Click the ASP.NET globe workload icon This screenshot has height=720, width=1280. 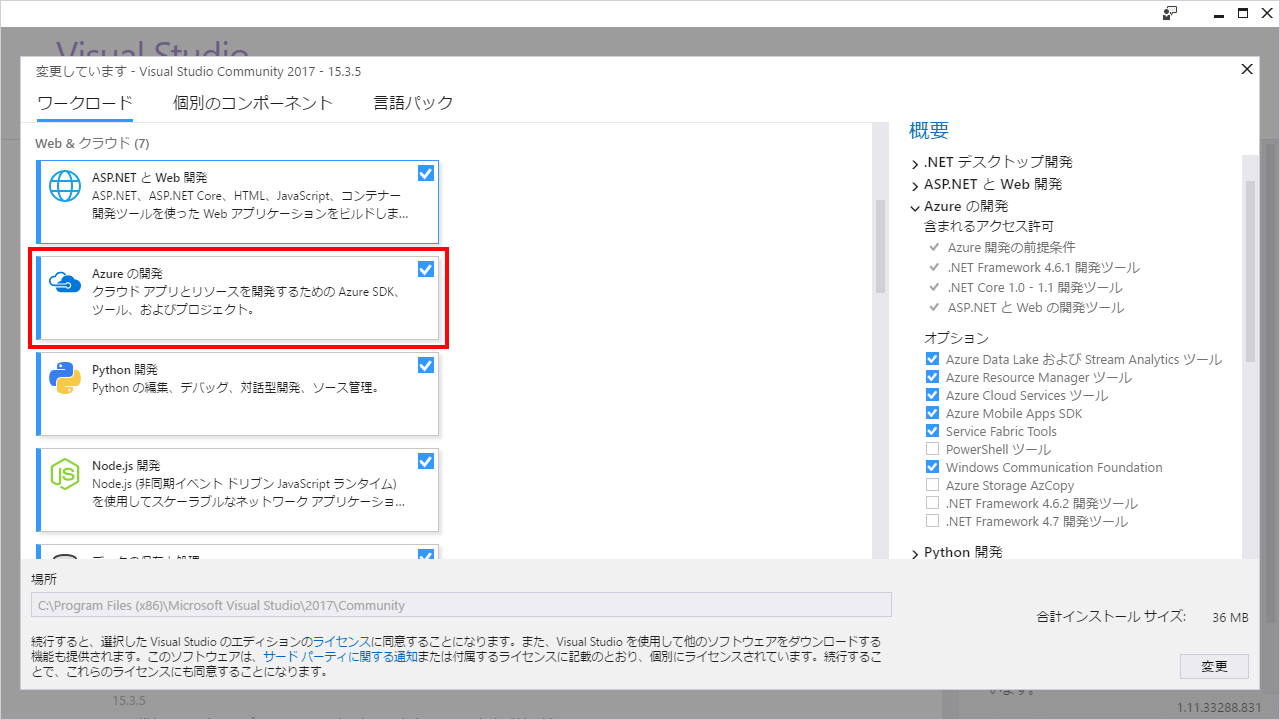(66, 186)
